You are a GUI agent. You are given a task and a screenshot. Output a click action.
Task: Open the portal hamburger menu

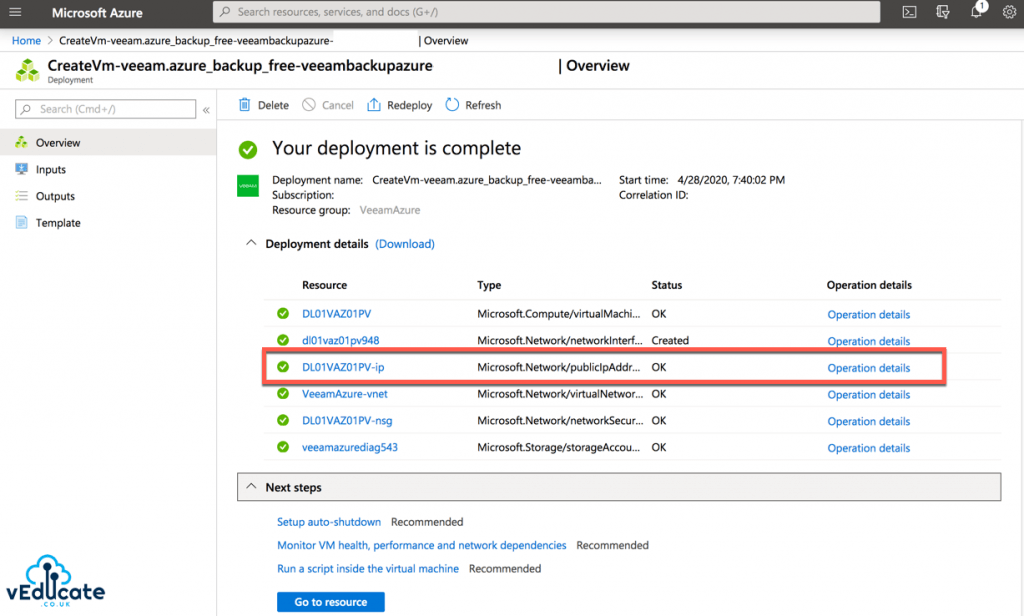point(15,12)
